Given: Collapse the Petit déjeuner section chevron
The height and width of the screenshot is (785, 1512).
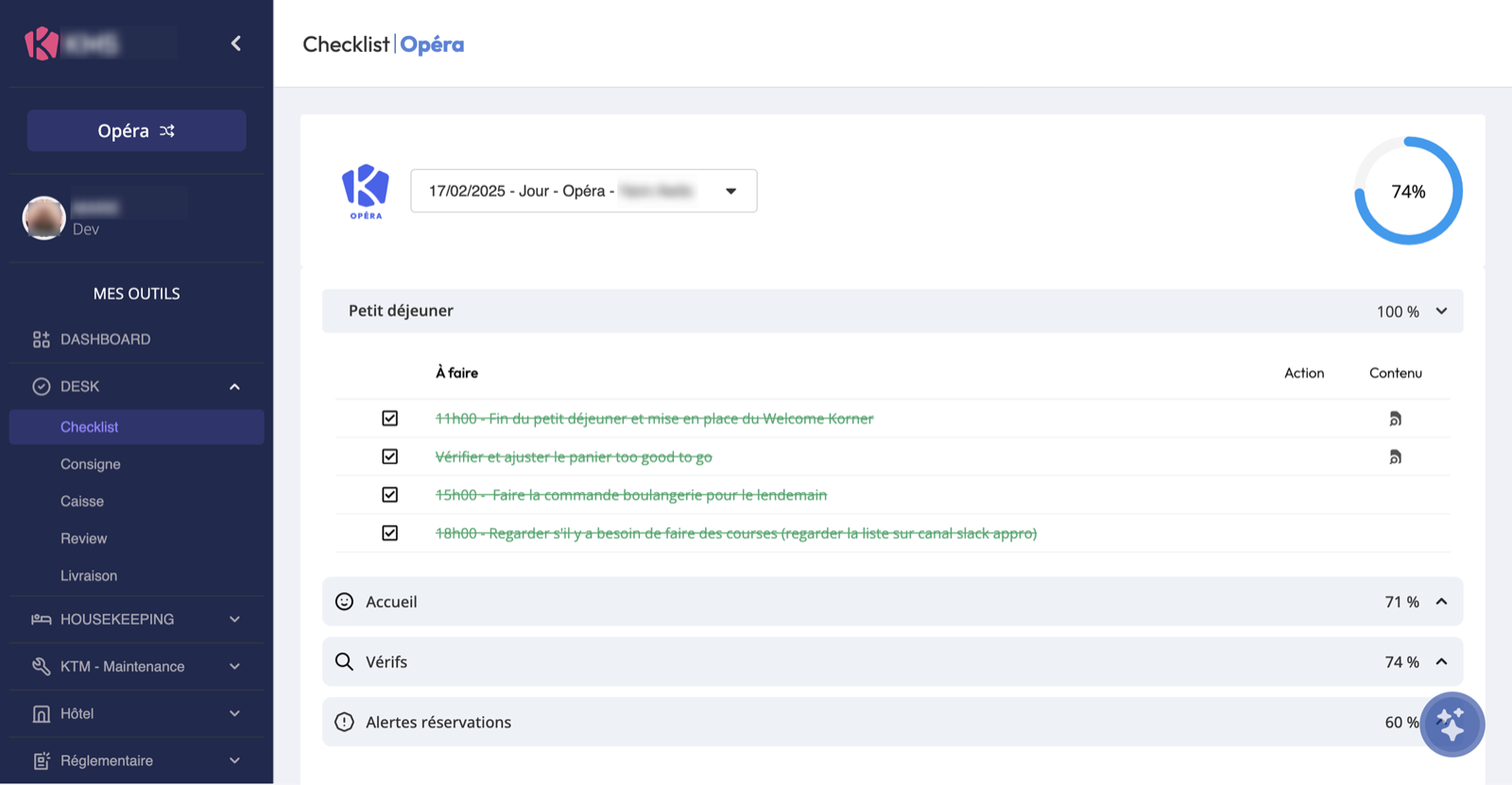Looking at the screenshot, I should [1441, 311].
